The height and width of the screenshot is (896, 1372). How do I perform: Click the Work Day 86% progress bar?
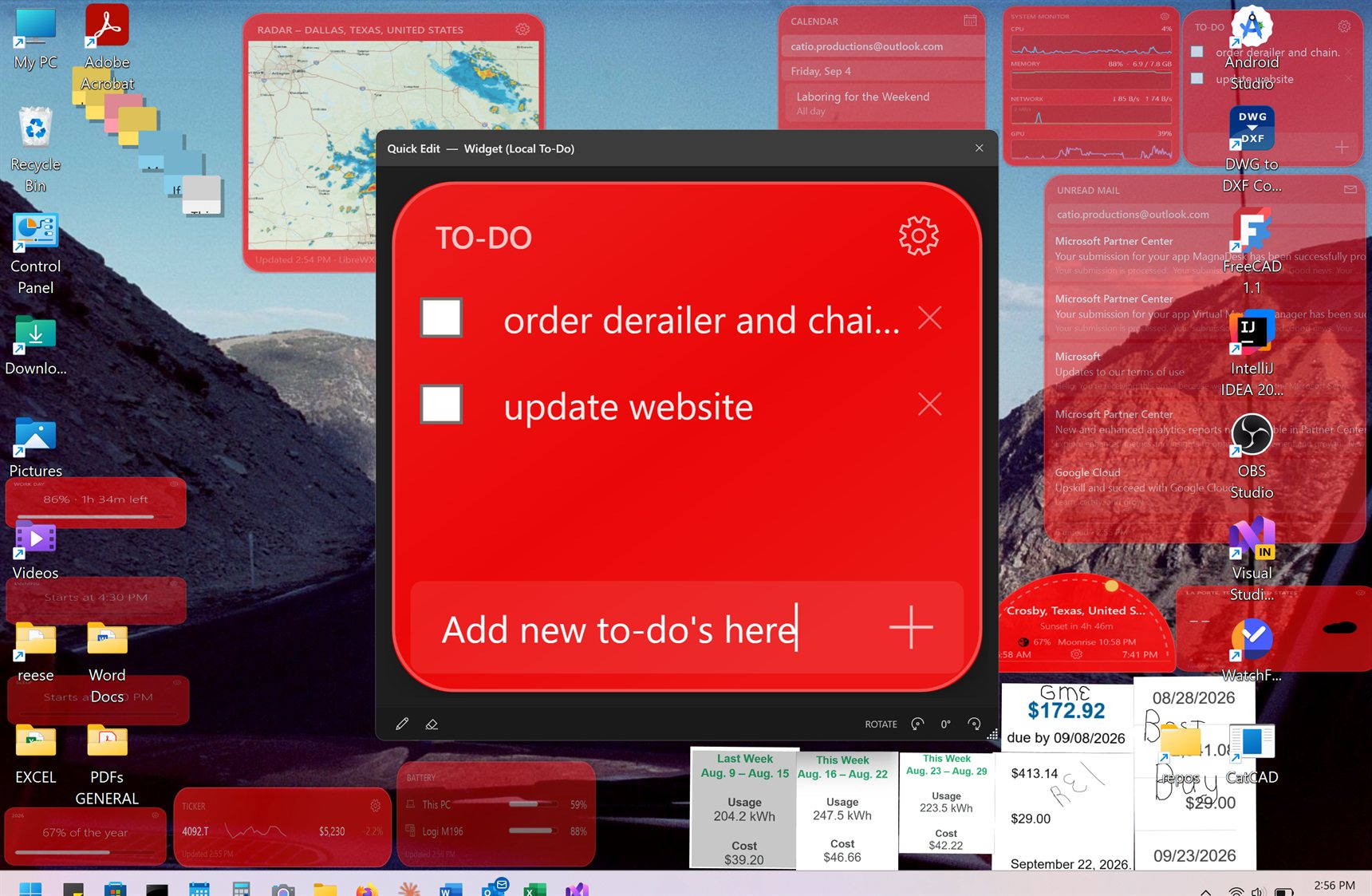[x=95, y=516]
